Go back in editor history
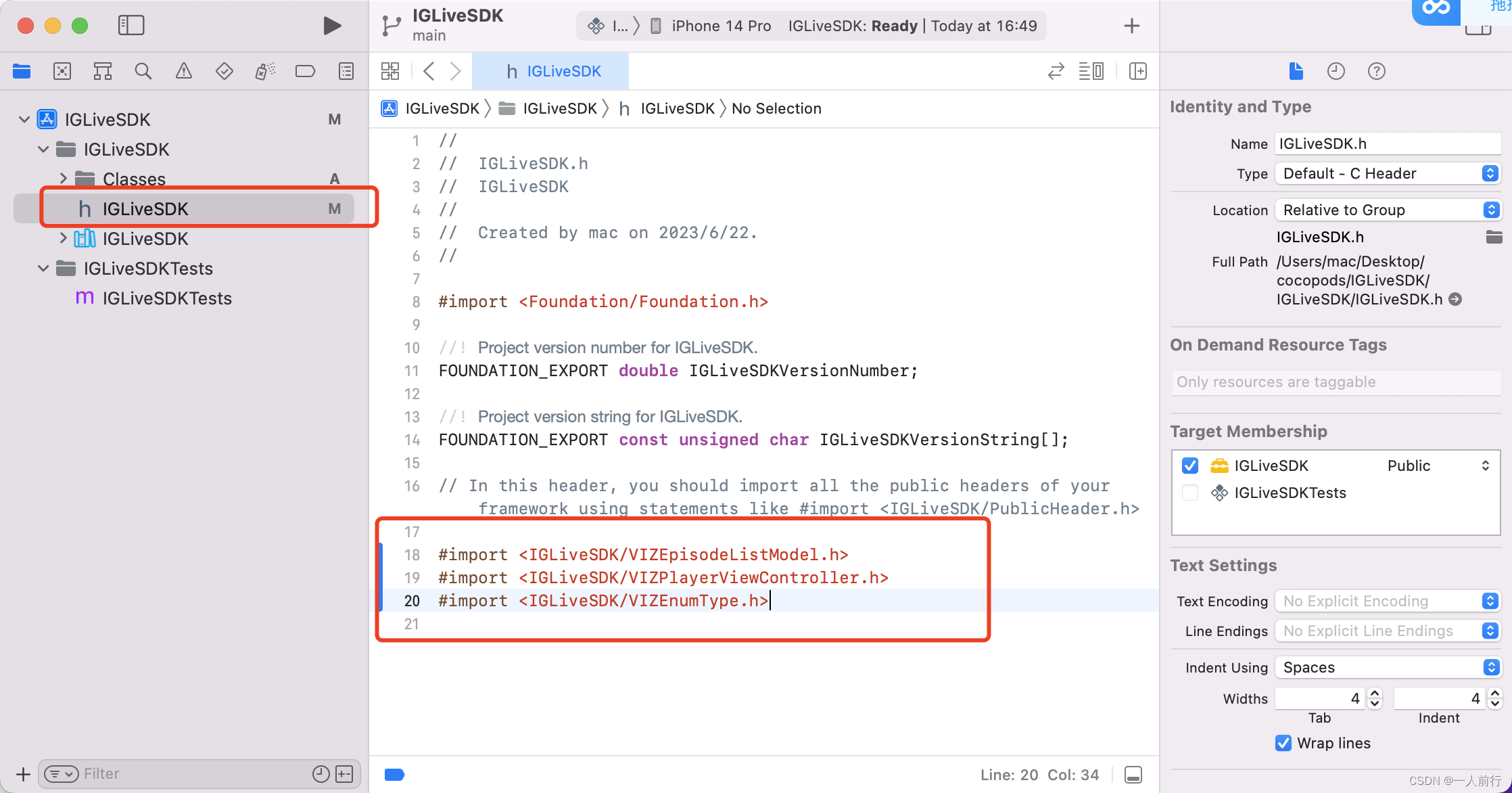Viewport: 1512px width, 793px height. [429, 71]
